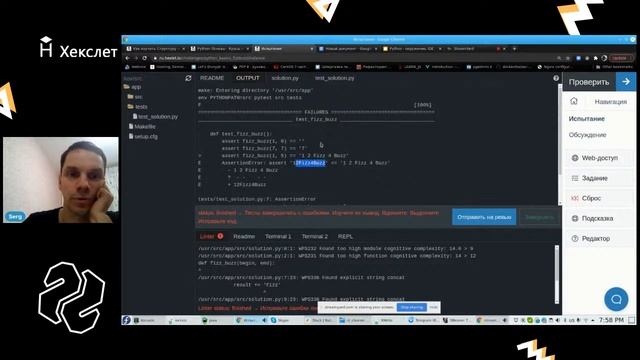
Task: Open the test_solution.py editor tab
Action: coord(335,78)
